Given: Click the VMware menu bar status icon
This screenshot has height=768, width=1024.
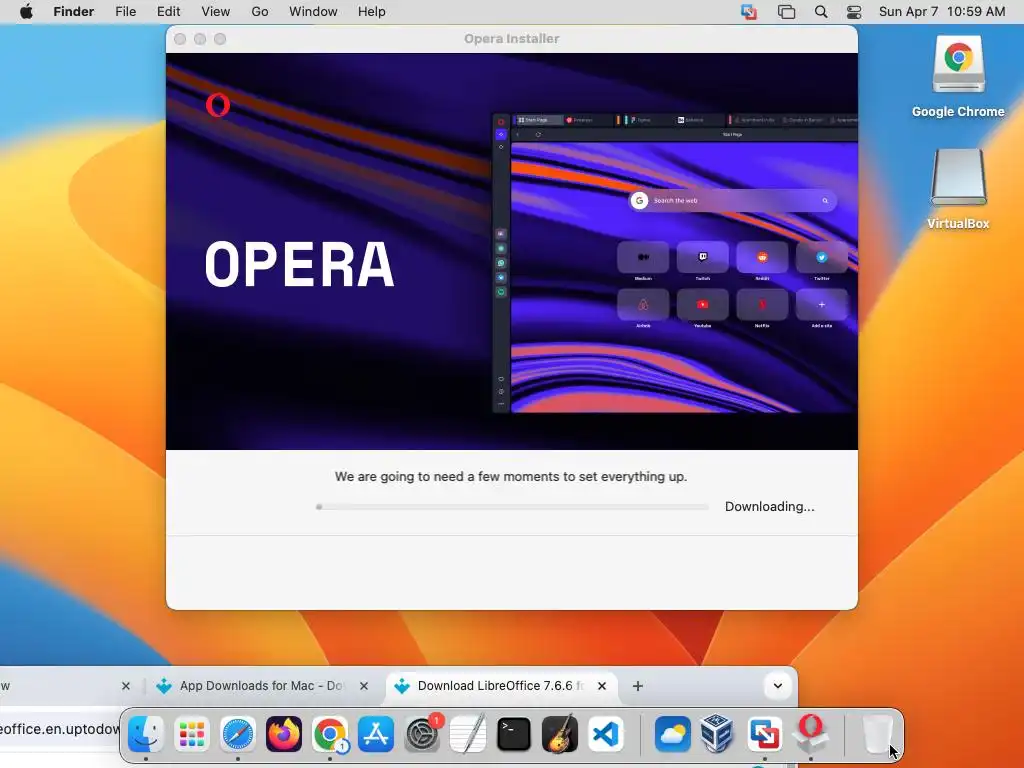Looking at the screenshot, I should click(749, 12).
